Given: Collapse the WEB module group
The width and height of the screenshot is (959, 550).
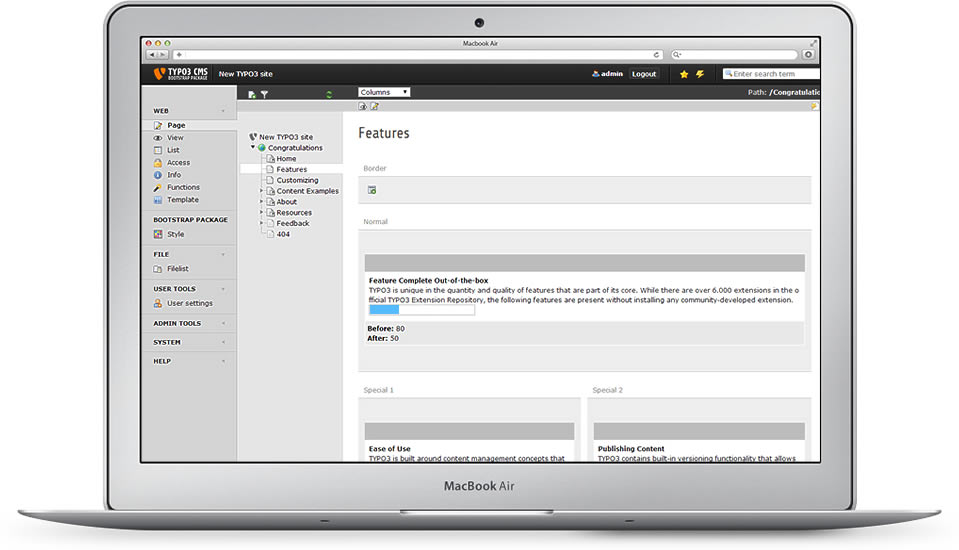Looking at the screenshot, I should coord(223,111).
